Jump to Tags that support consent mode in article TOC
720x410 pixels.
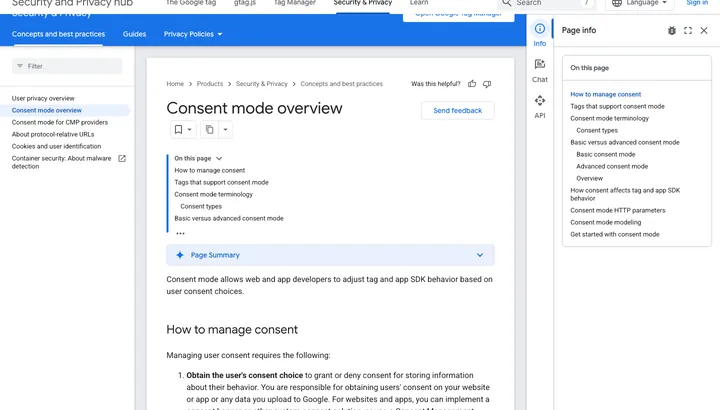coord(221,182)
